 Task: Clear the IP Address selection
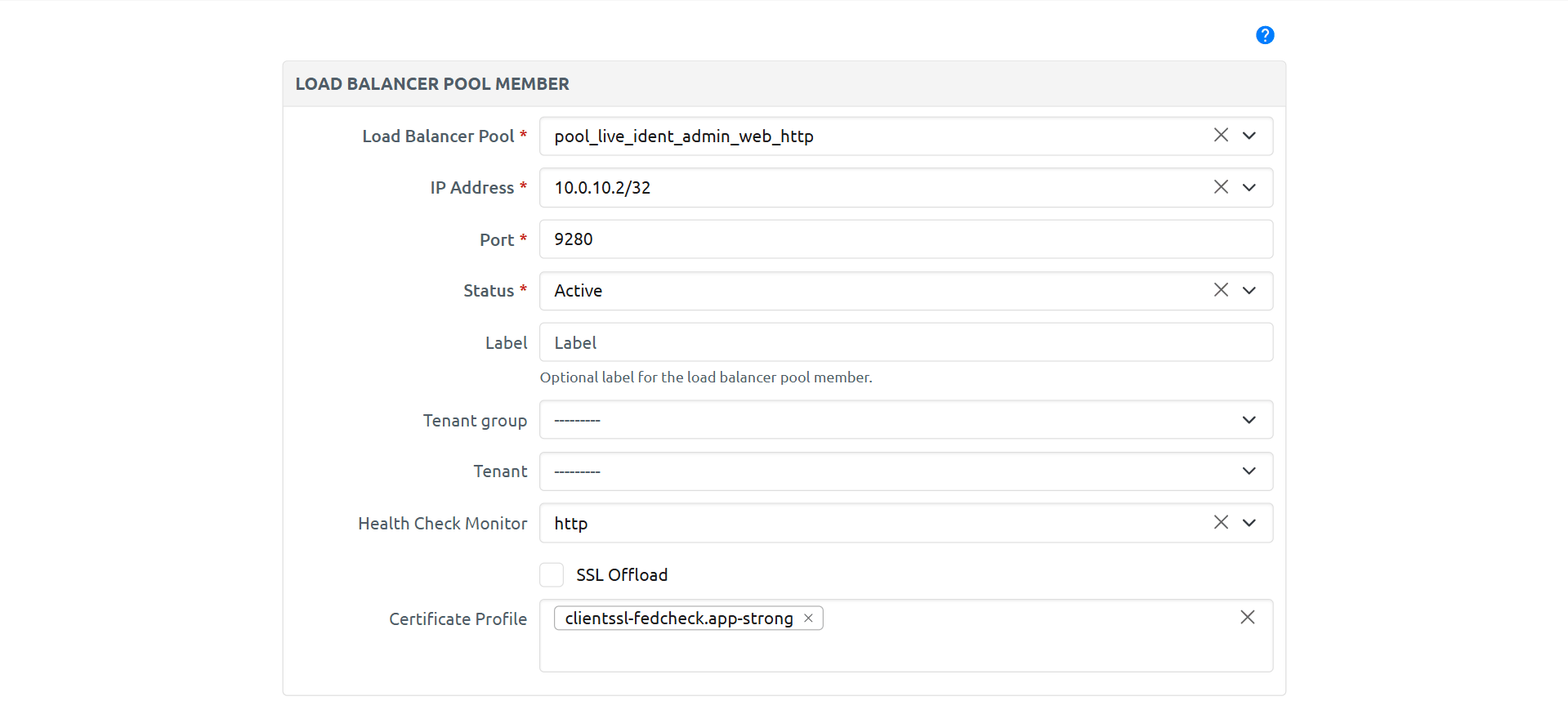[x=1221, y=187]
